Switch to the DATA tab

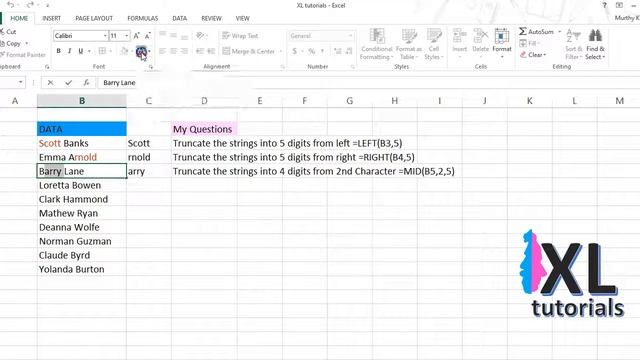click(x=180, y=18)
